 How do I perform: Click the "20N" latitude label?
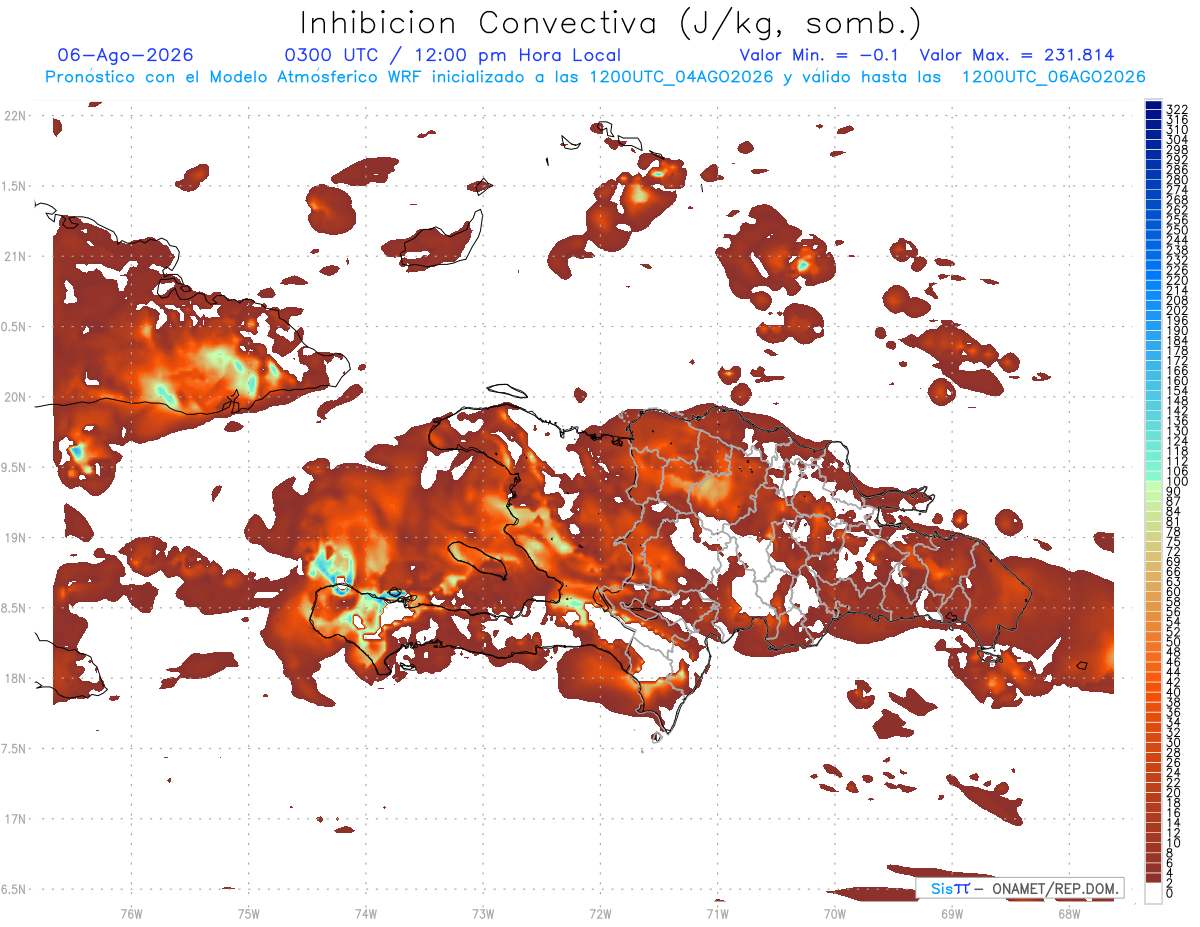14,397
